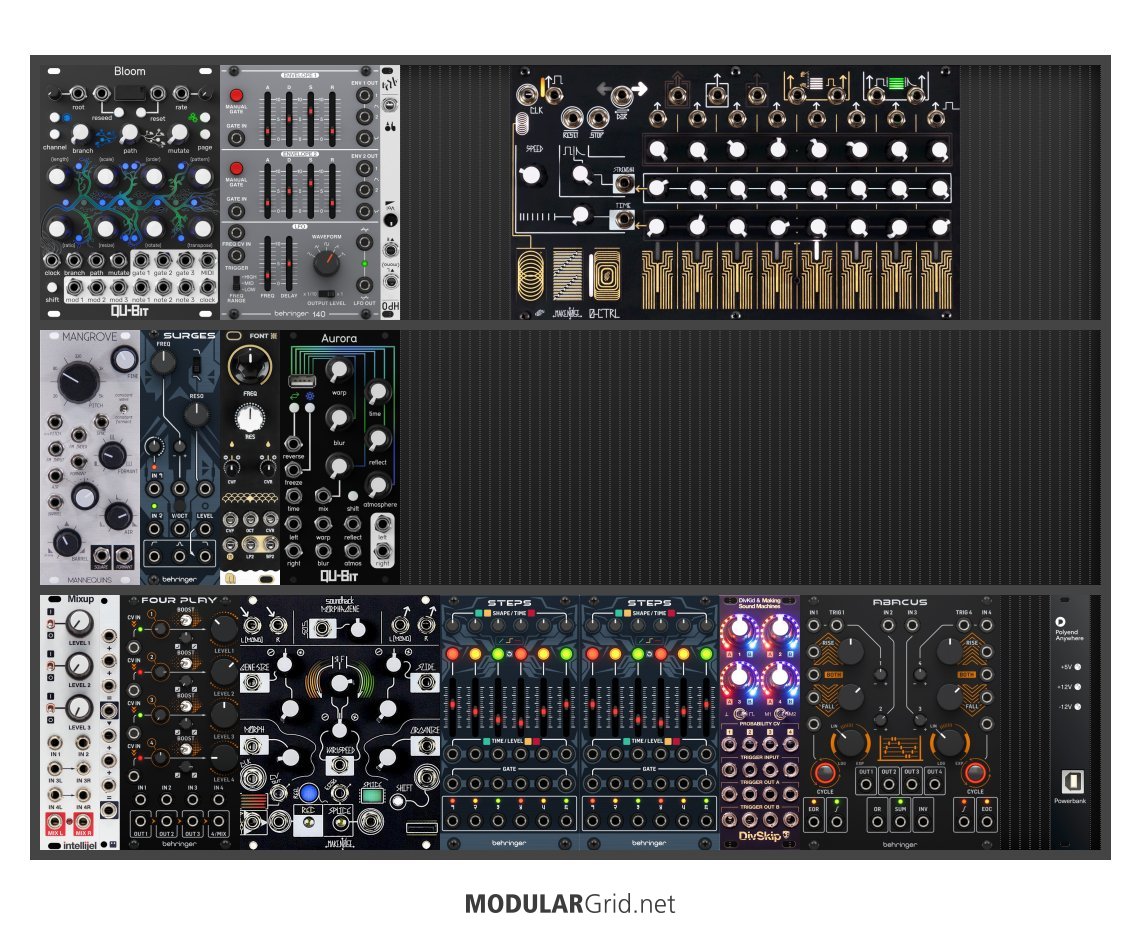Image resolution: width=1141 pixels, height=925 pixels.
Task: Click the LEVEL 1 knob on Mixup
Action: coord(79,624)
